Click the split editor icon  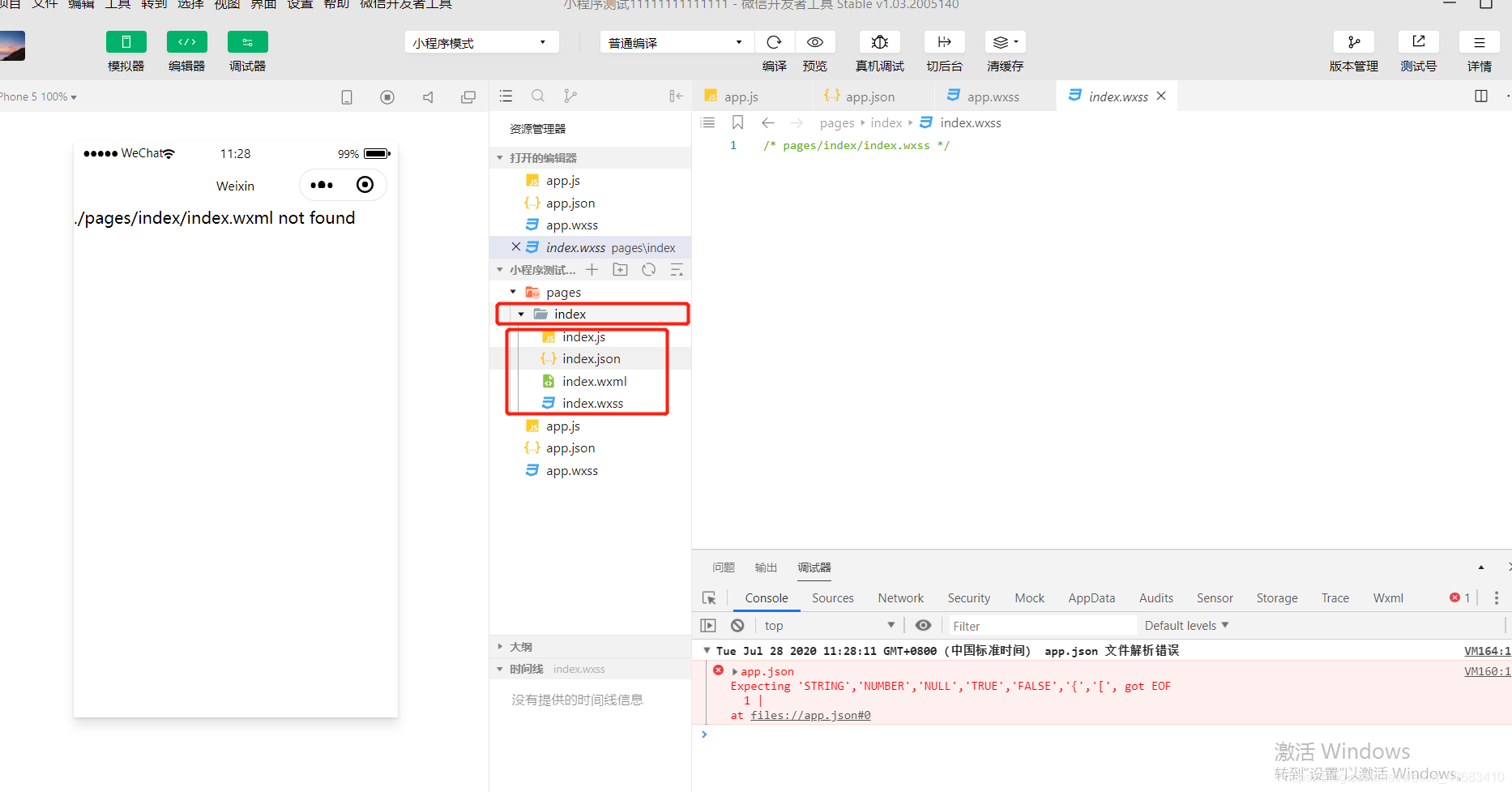(x=1481, y=96)
